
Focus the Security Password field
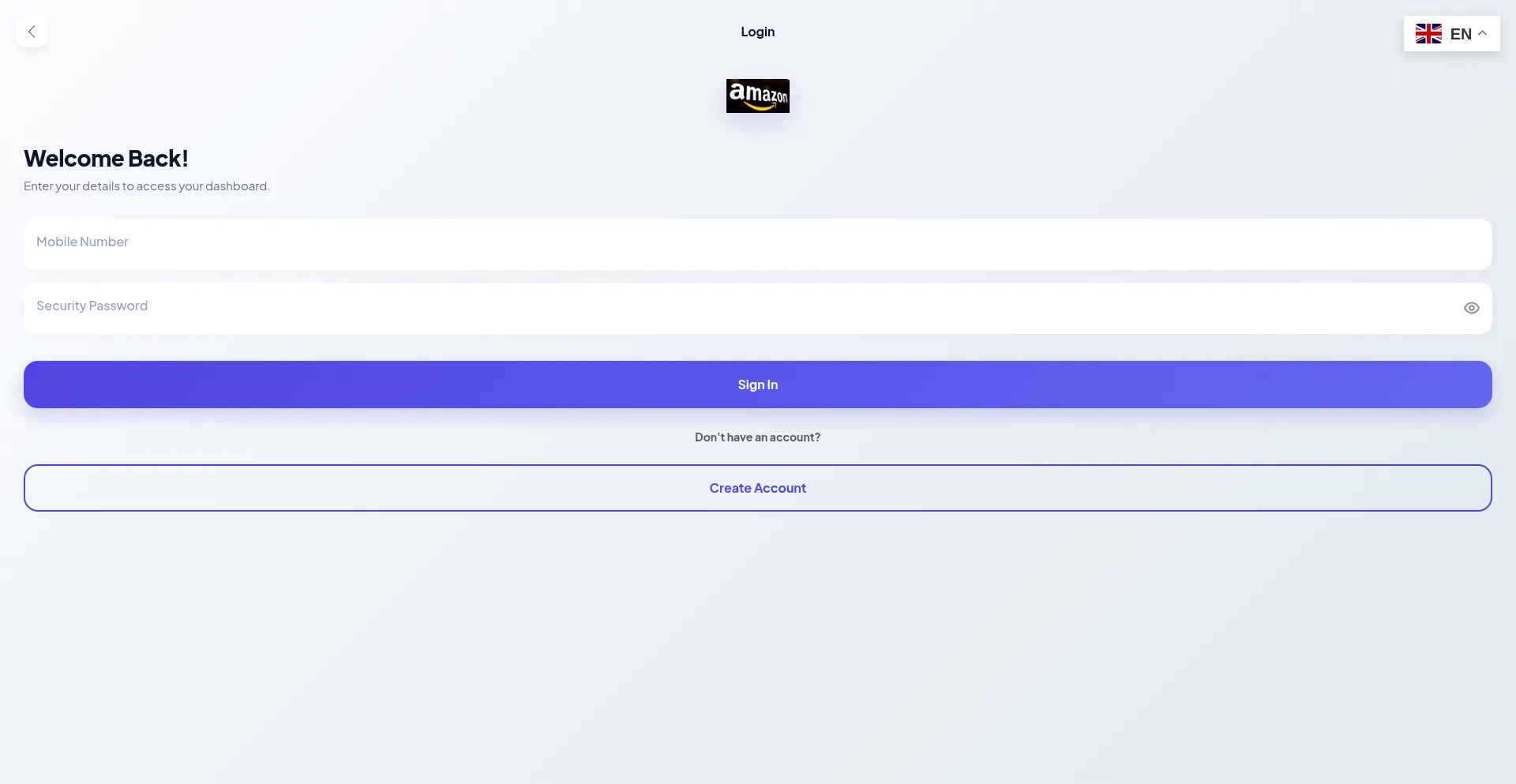758,308
